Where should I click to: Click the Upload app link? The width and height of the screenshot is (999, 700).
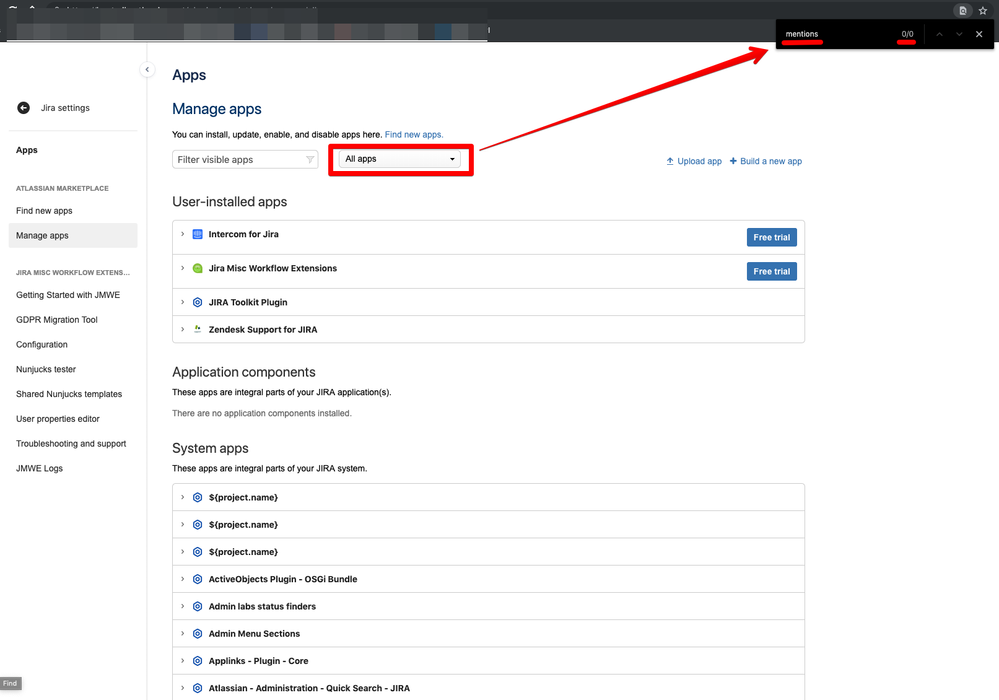coord(694,161)
